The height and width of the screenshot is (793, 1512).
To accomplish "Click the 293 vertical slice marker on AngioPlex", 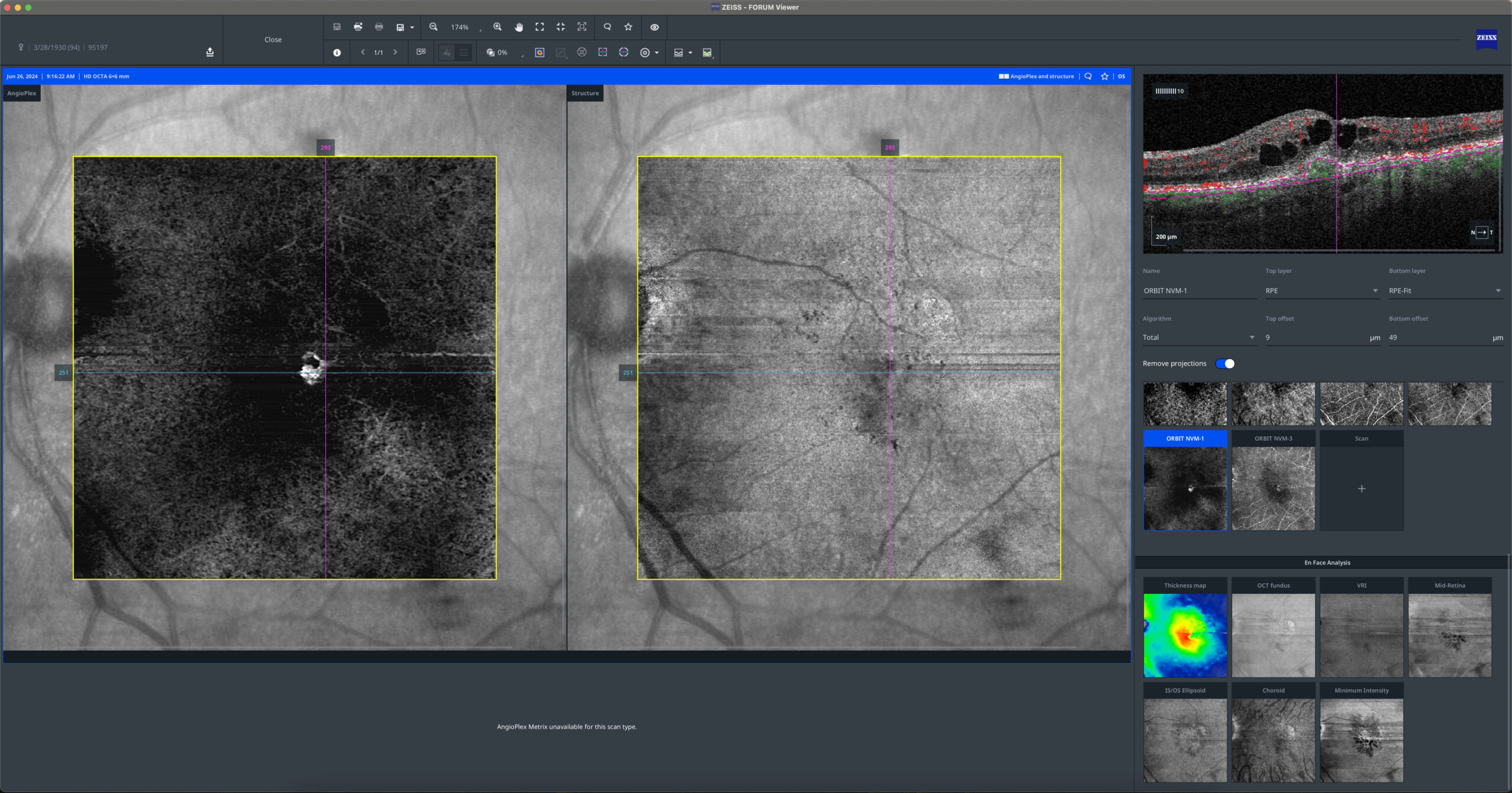I will pyautogui.click(x=325, y=148).
